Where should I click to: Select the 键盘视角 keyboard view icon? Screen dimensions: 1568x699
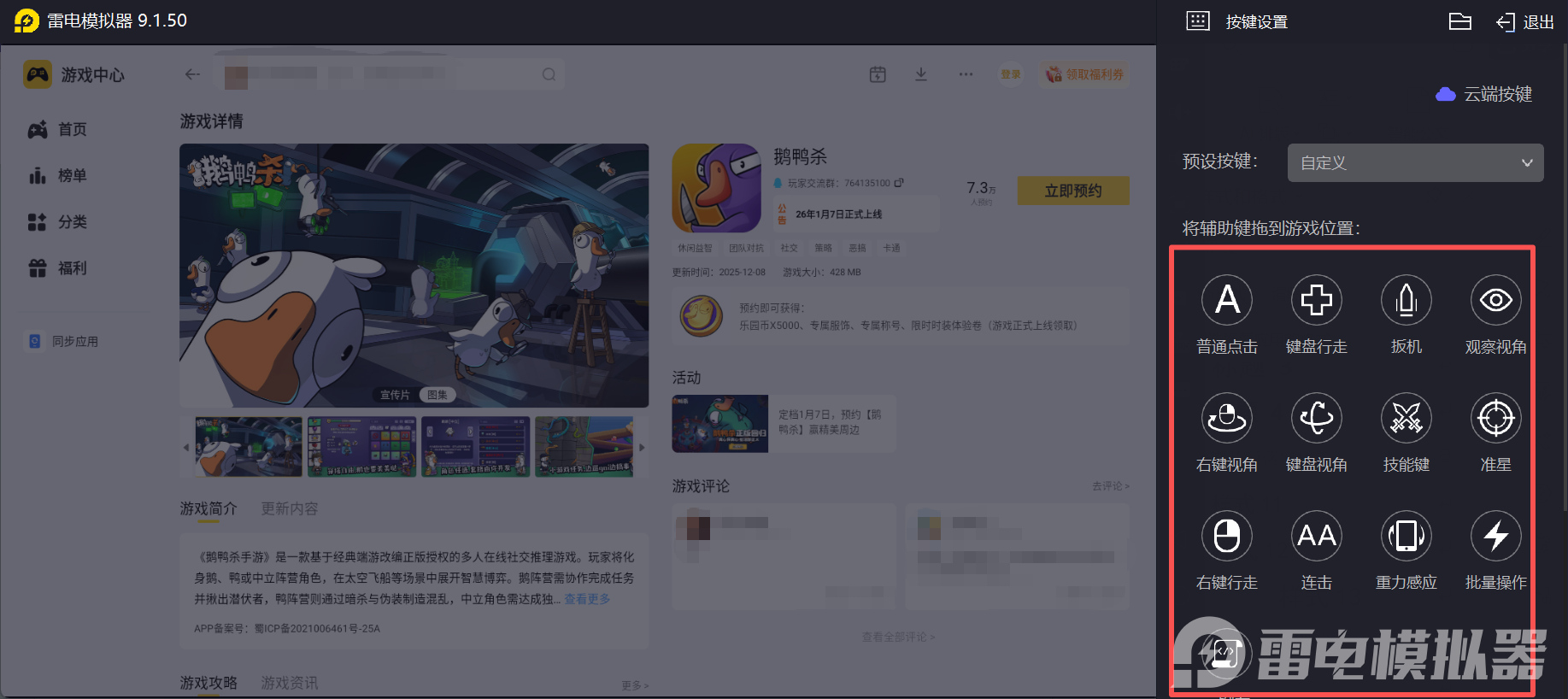click(1317, 418)
